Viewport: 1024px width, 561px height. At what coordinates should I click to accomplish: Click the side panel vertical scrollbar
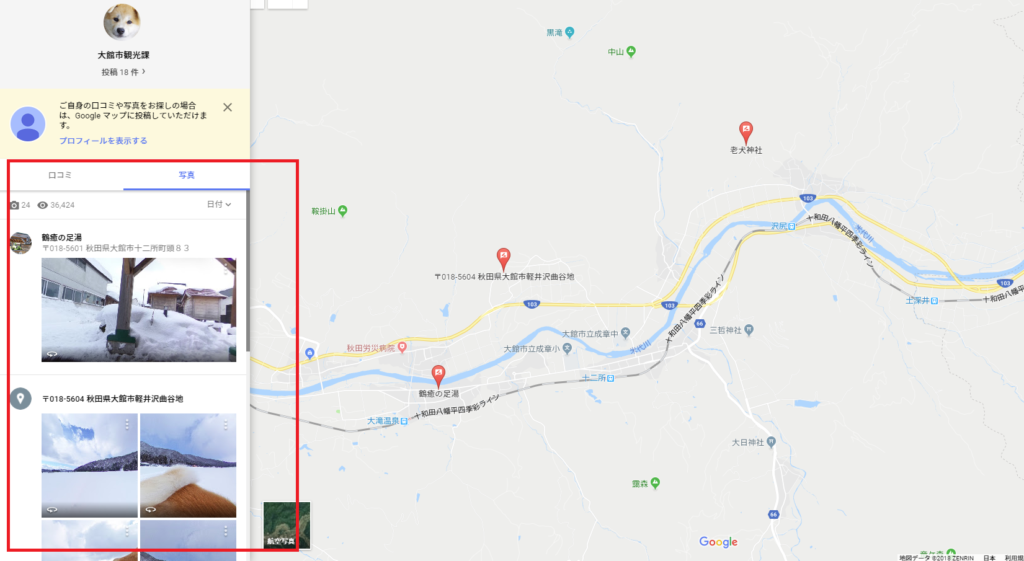coord(248,271)
